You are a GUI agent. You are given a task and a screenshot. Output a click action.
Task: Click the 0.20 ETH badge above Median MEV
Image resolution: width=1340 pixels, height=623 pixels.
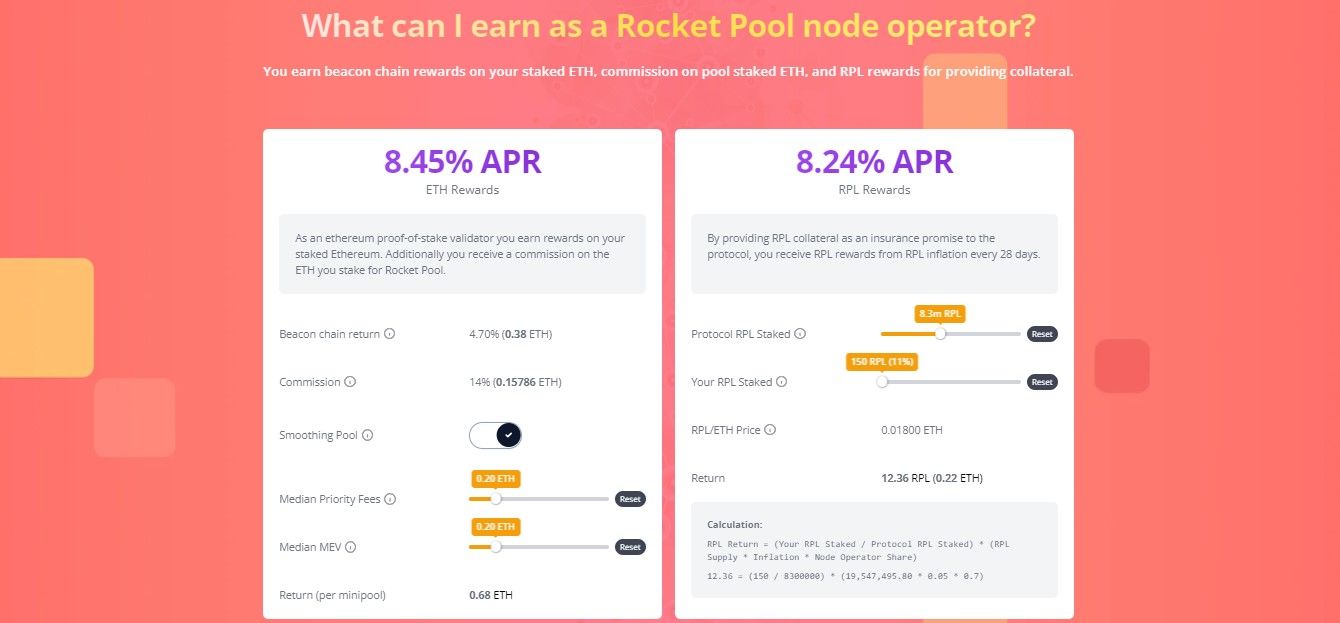(x=495, y=526)
